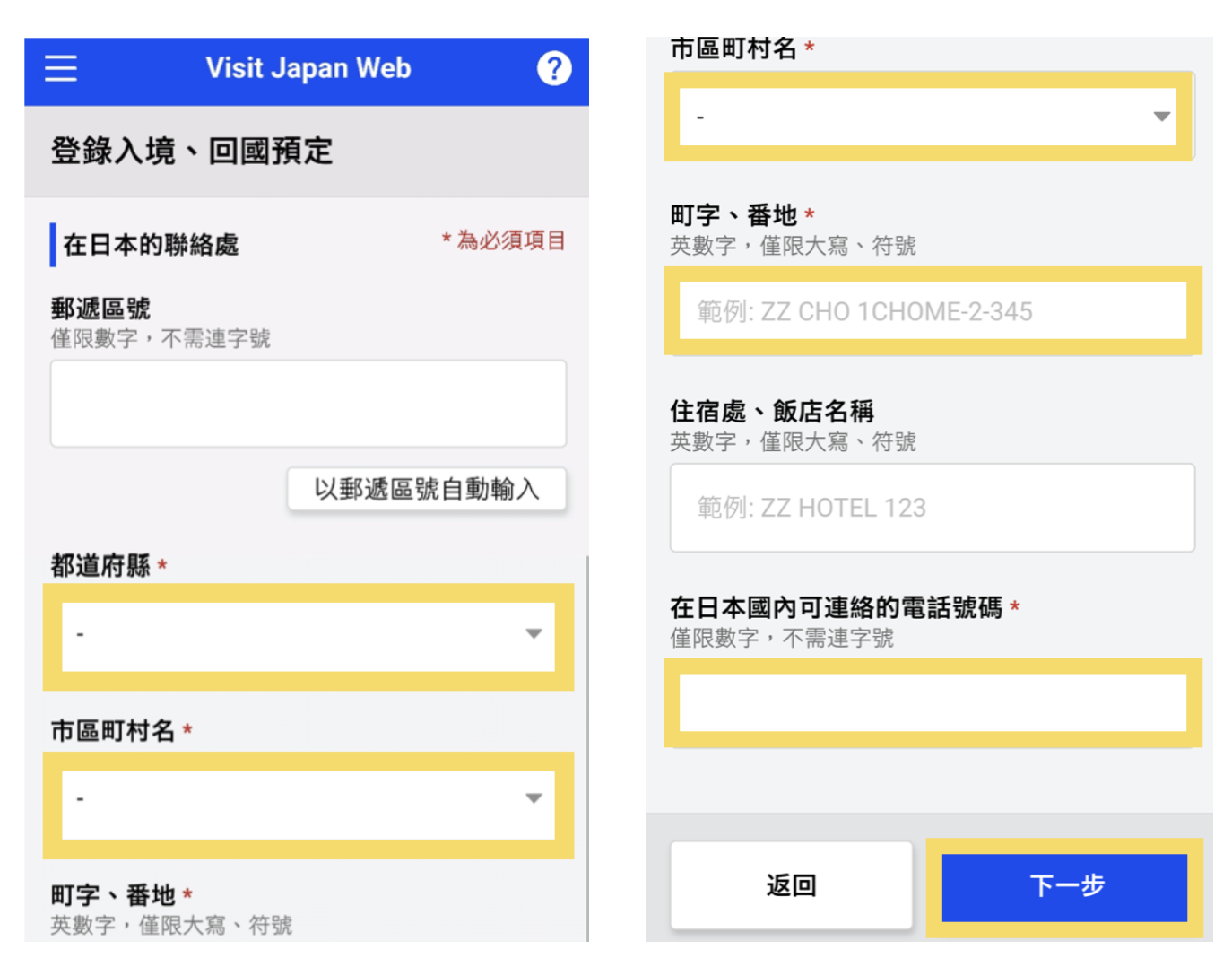Screen dimensions: 1232x958
Task: Click the ZZ HOTEL 123 hotel name field
Action: point(933,508)
